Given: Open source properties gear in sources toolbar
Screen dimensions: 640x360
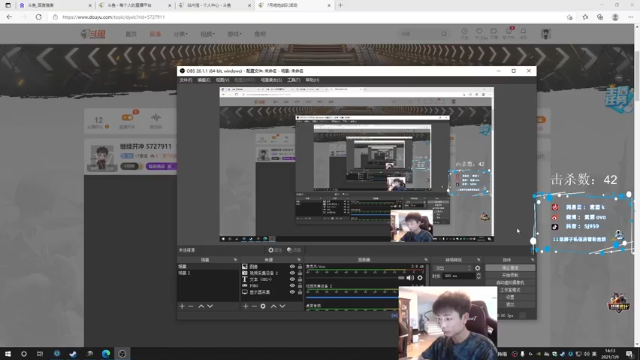Looking at the screenshot, I should point(263,306).
